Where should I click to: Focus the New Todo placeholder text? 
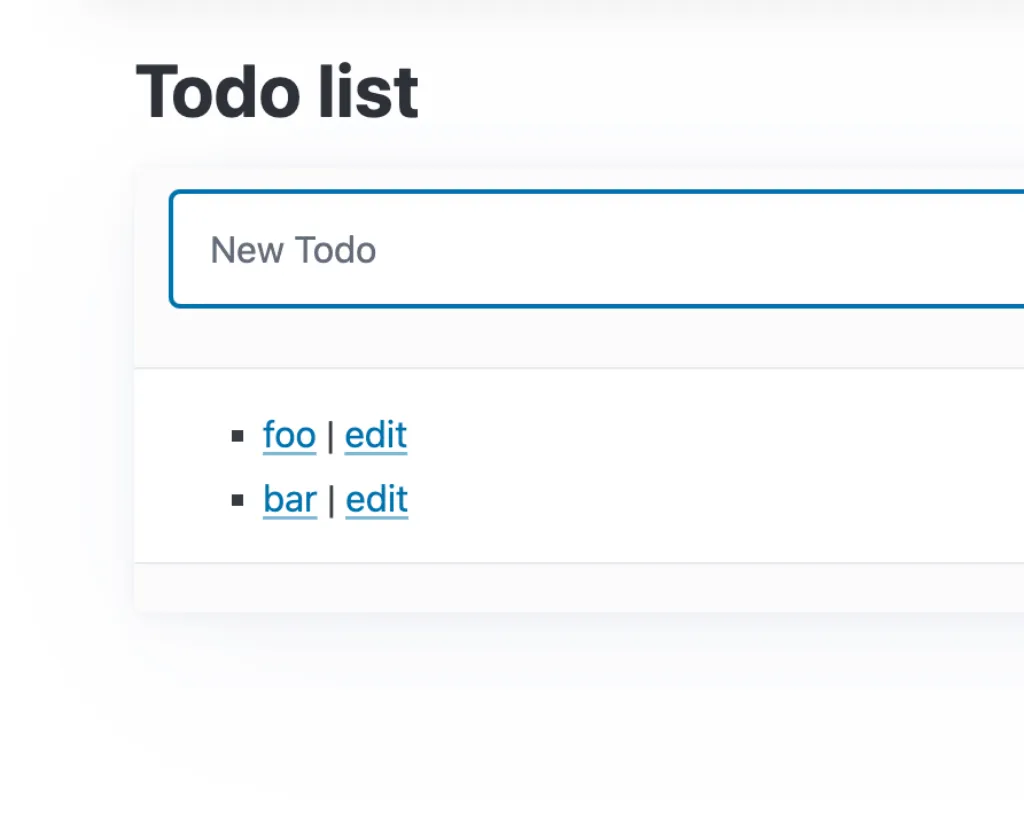coord(293,250)
